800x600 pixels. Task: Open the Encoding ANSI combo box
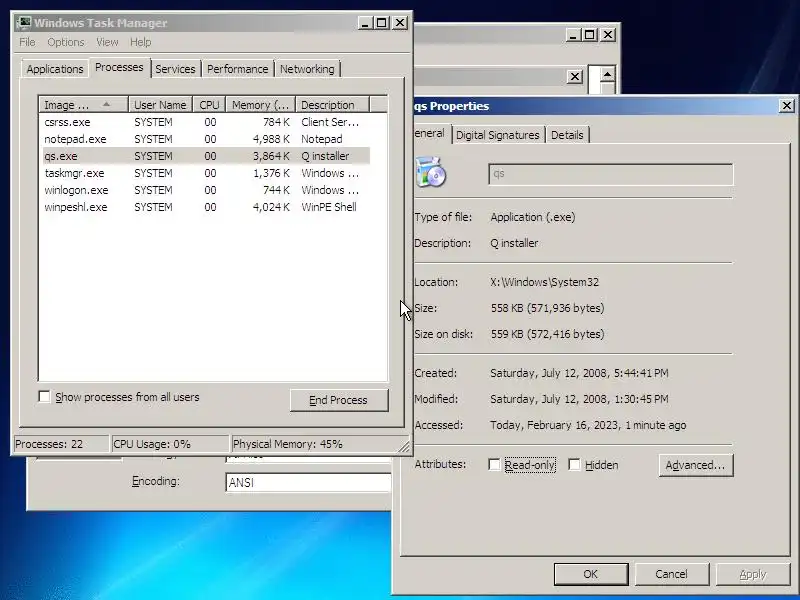308,482
